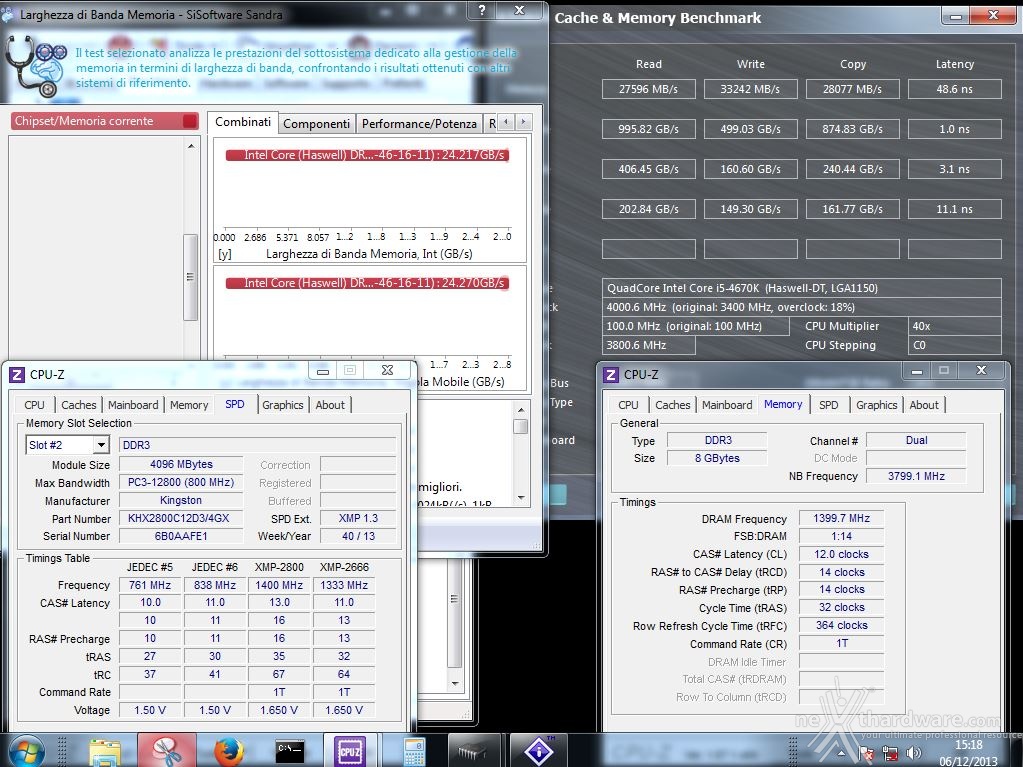The width and height of the screenshot is (1023, 767).
Task: Click NB Frequency 3799.1 MHz value
Action: coord(916,476)
